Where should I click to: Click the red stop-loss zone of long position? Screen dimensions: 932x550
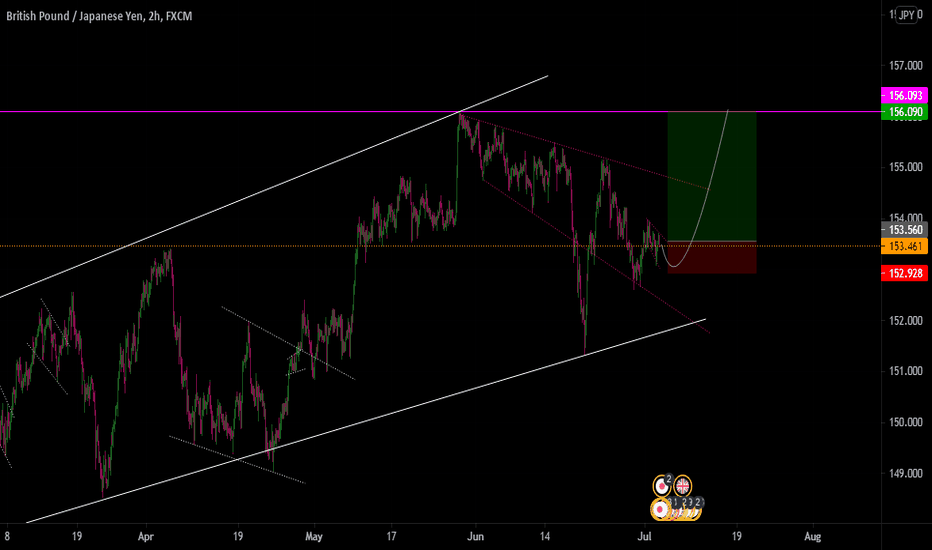(712, 257)
